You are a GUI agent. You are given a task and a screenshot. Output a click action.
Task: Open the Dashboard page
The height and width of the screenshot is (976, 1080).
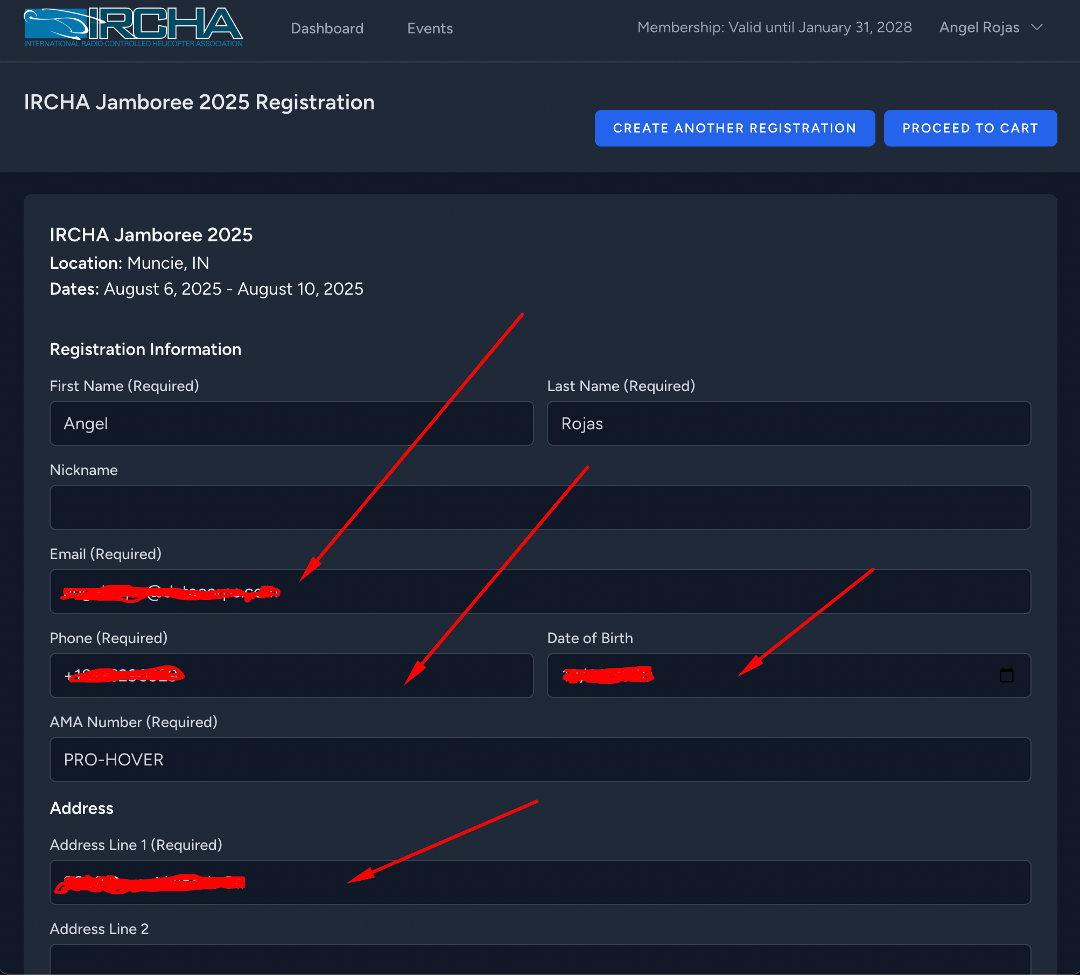coord(327,28)
